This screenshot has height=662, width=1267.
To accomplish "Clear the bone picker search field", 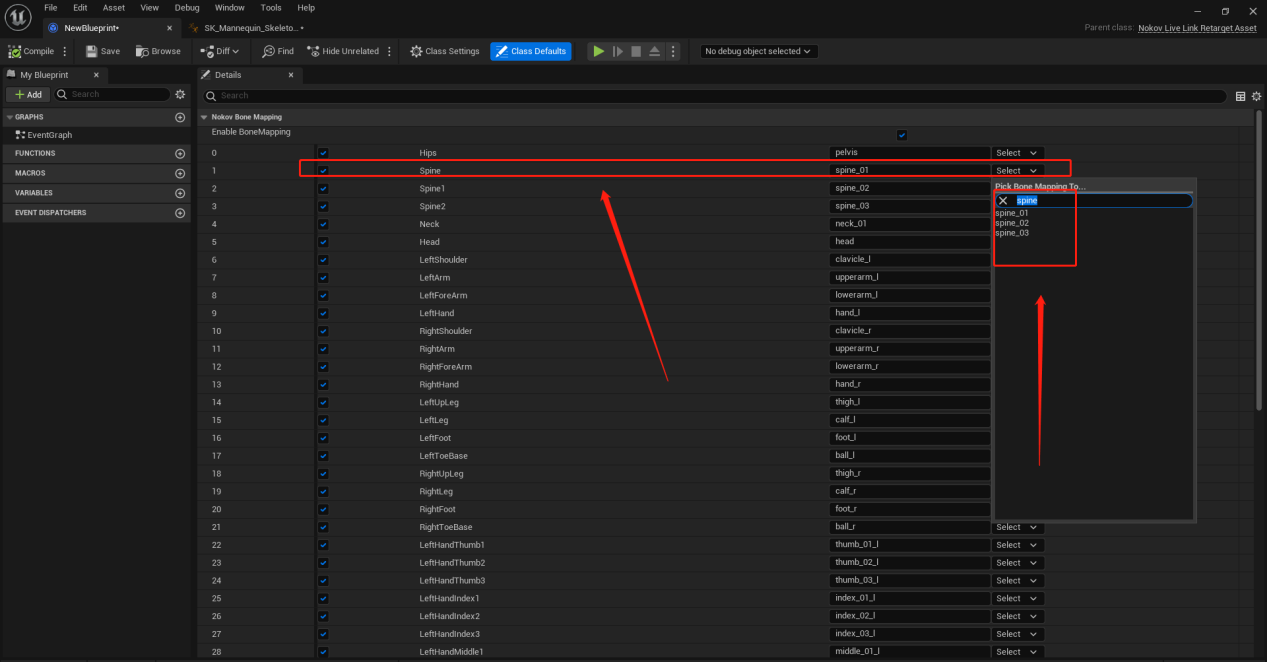I will (1003, 200).
